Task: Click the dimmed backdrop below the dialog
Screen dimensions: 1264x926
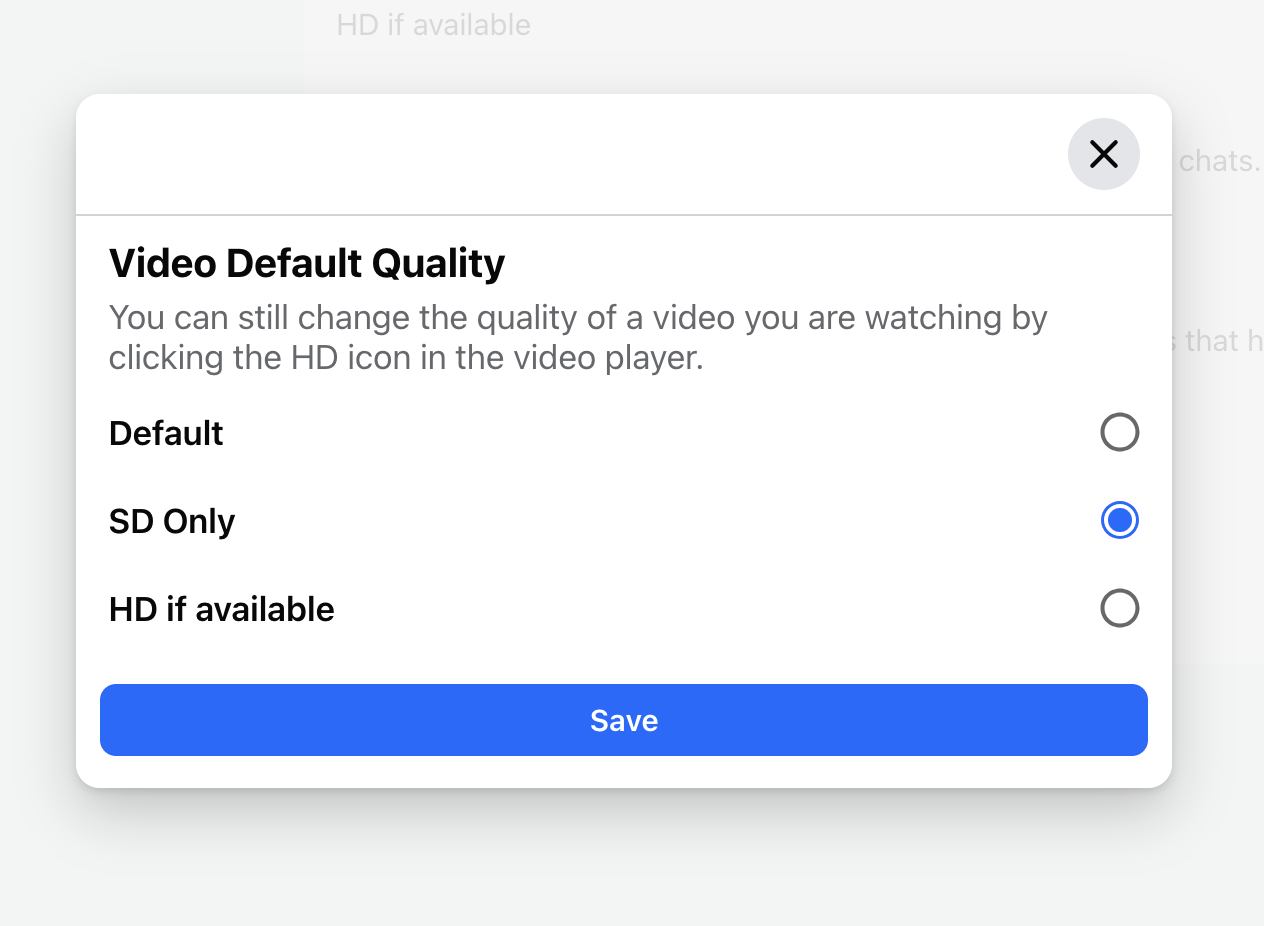Action: pyautogui.click(x=624, y=860)
